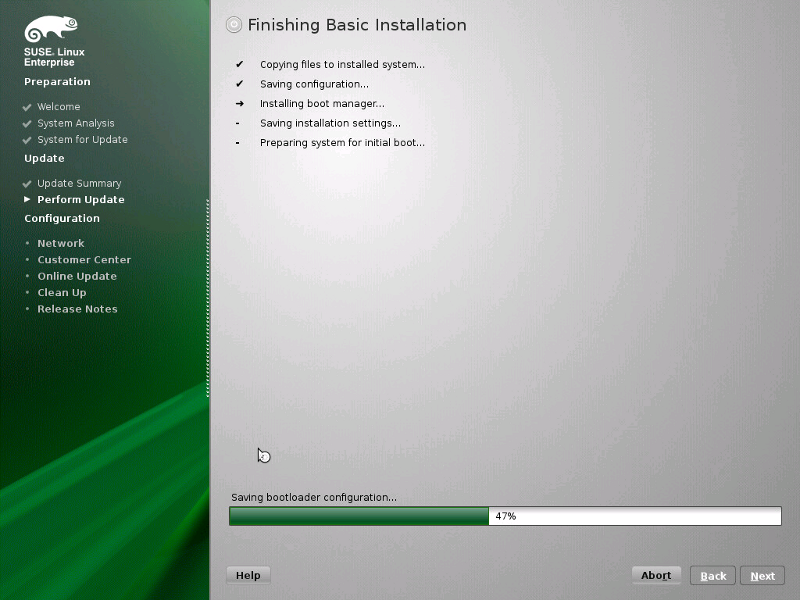Click the disc icon beside the installation title
The height and width of the screenshot is (600, 800).
click(234, 25)
